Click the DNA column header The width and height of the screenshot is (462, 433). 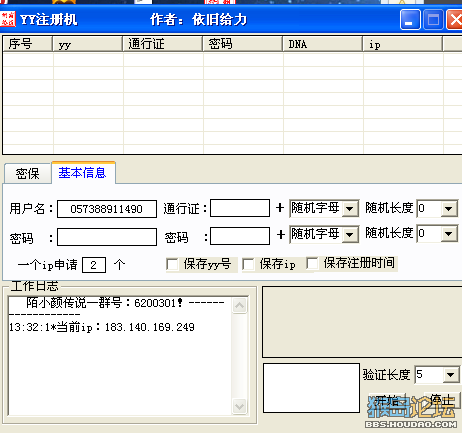point(323,44)
